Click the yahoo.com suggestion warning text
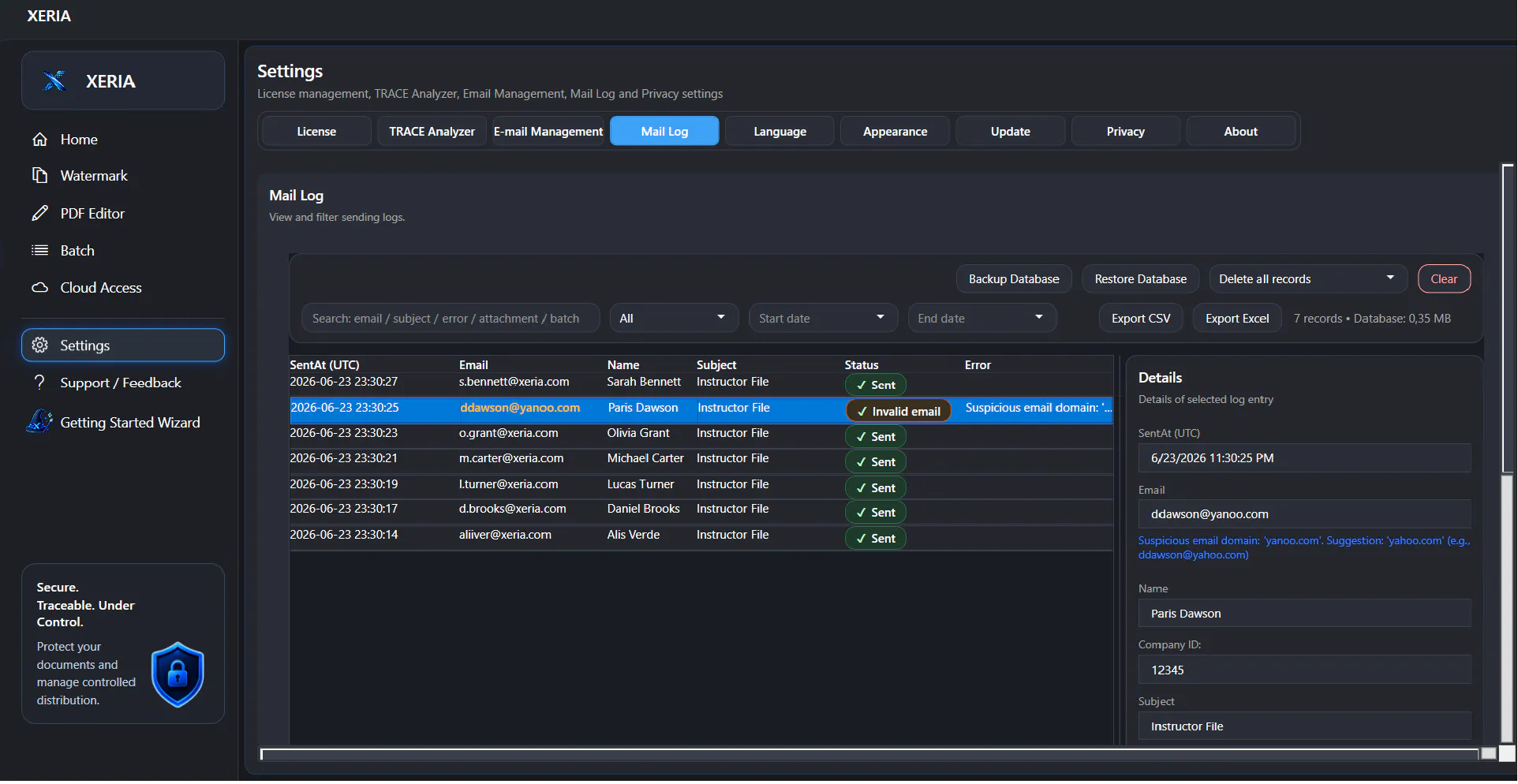 pyautogui.click(x=1303, y=547)
